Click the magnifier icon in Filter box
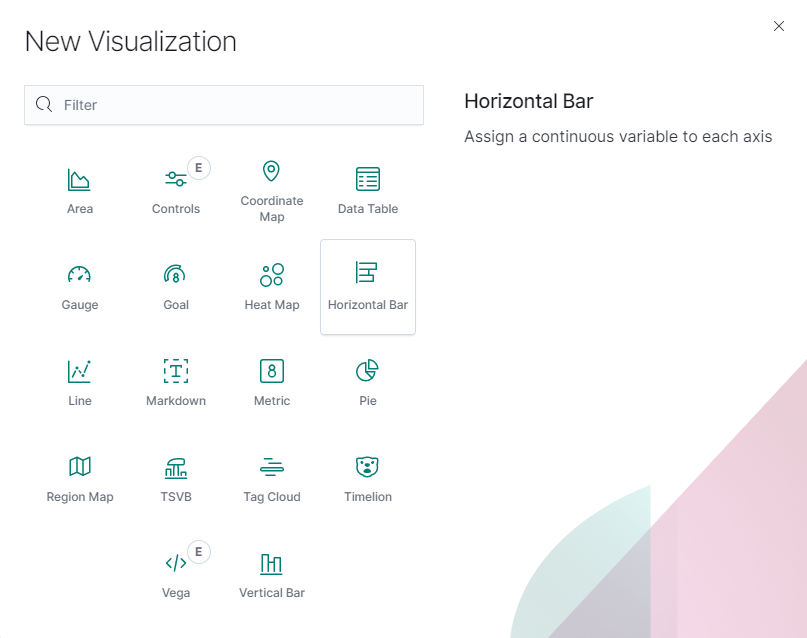 pos(44,104)
